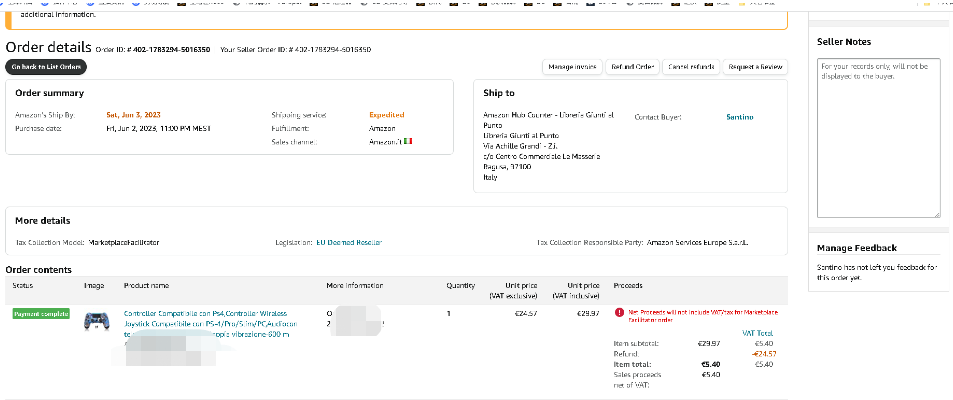The image size is (953, 400).
Task: Click Cancel refunds button
Action: [x=691, y=67]
